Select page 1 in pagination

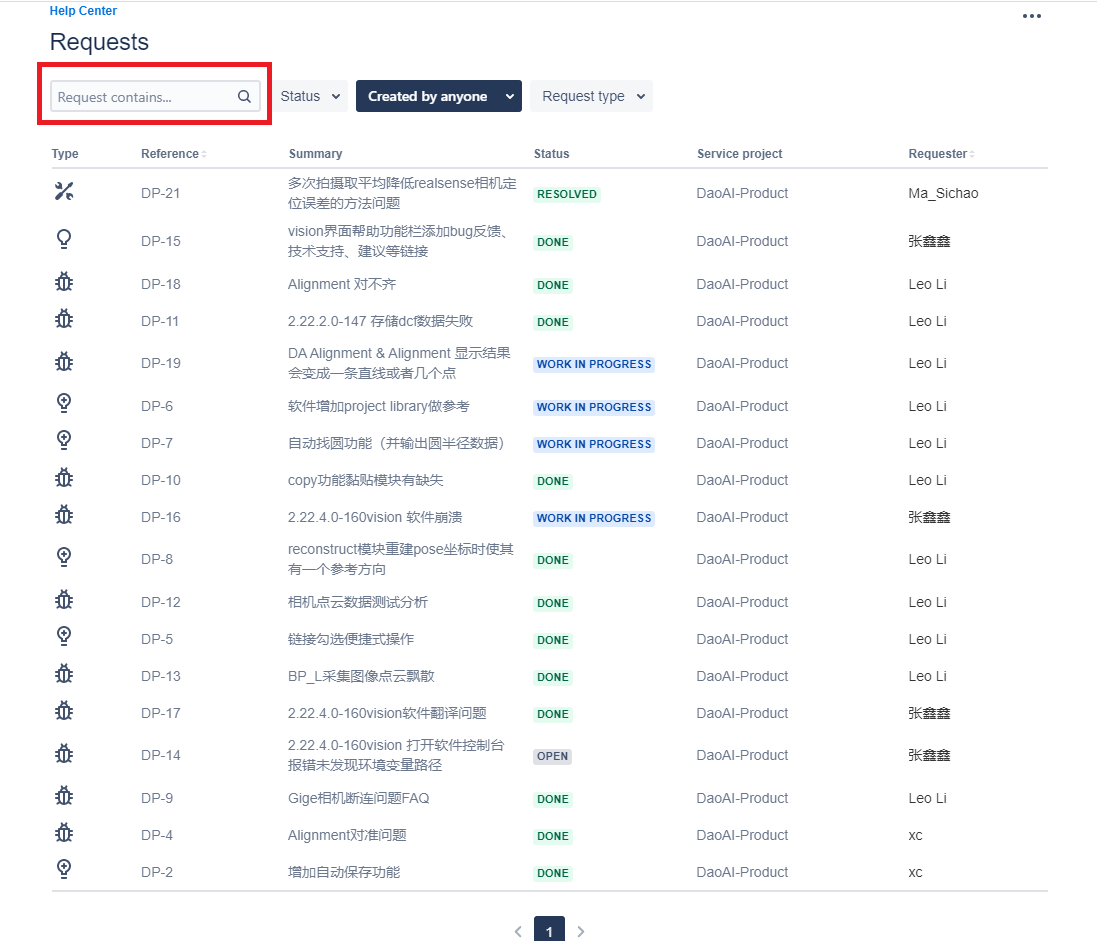click(549, 929)
